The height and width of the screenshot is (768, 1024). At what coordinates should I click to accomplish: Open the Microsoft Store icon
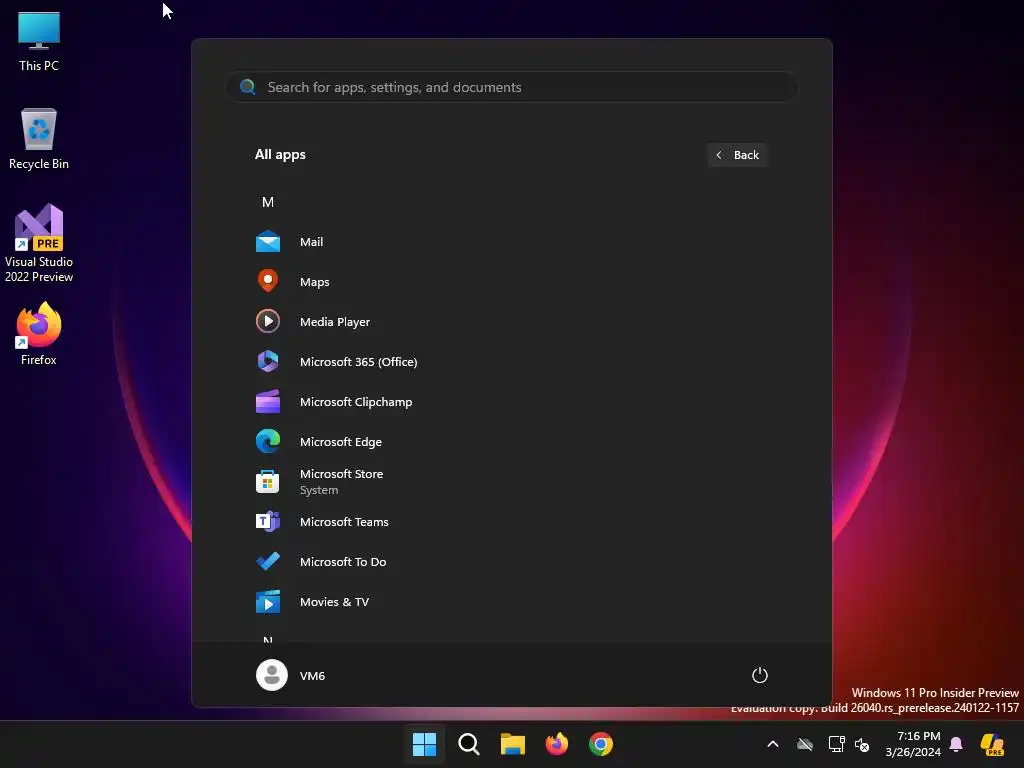pos(268,482)
